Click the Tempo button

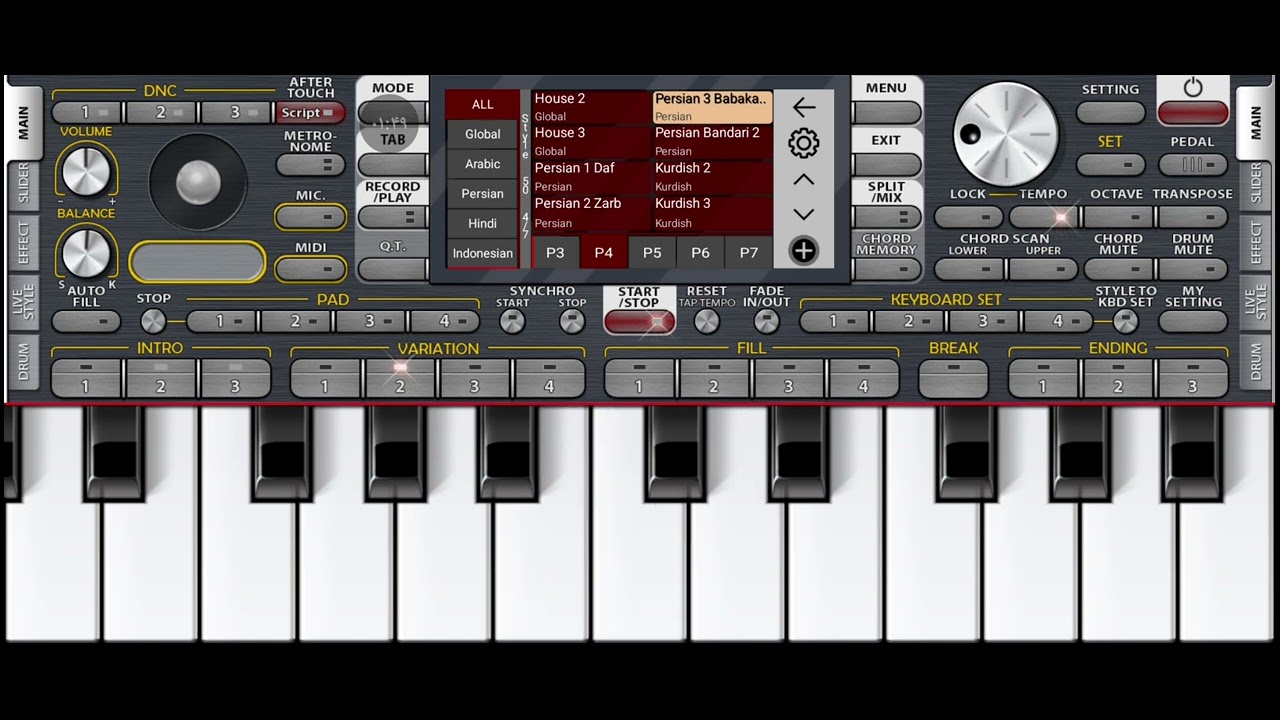tap(1043, 217)
